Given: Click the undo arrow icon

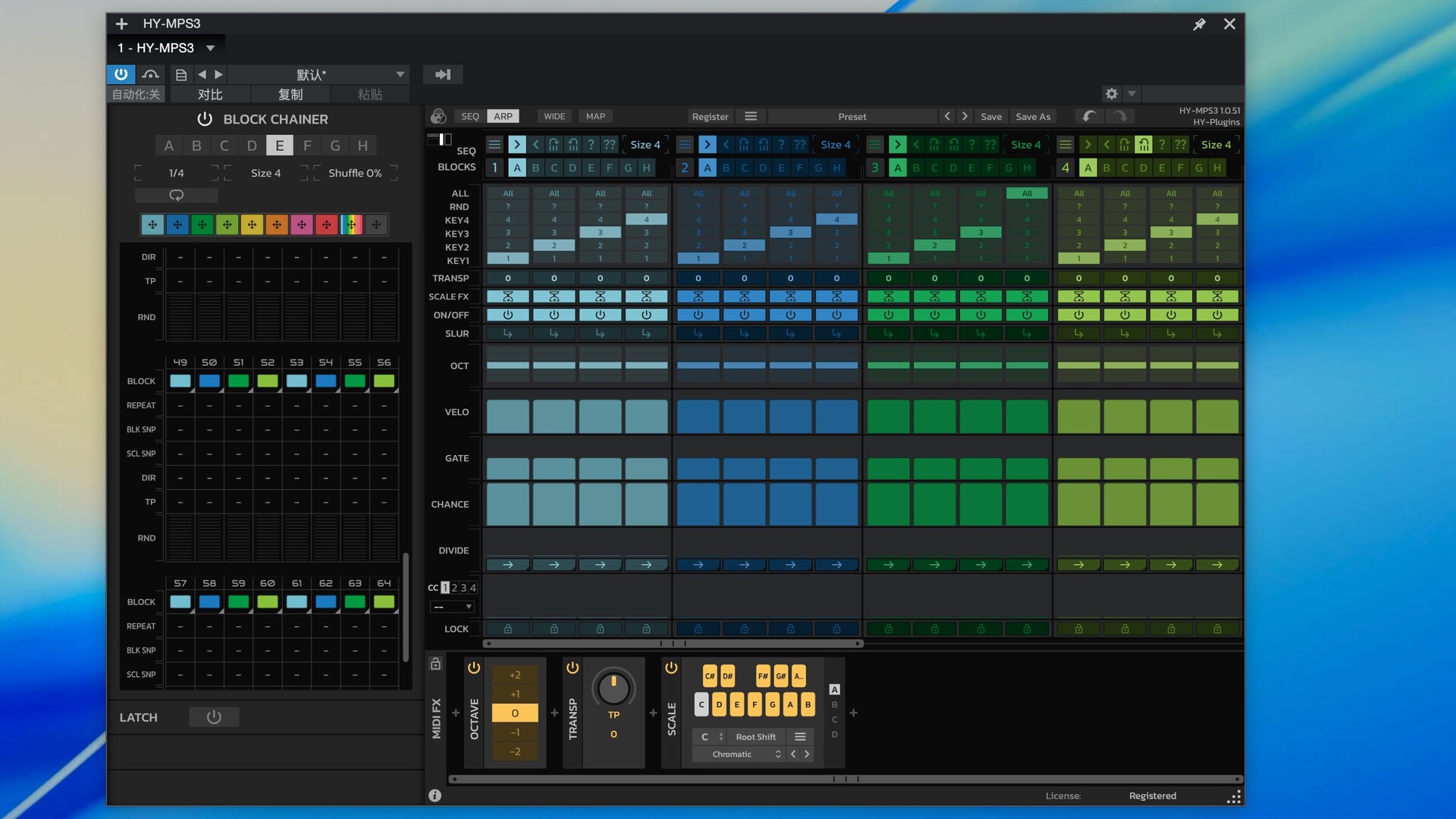Looking at the screenshot, I should pos(1089,116).
